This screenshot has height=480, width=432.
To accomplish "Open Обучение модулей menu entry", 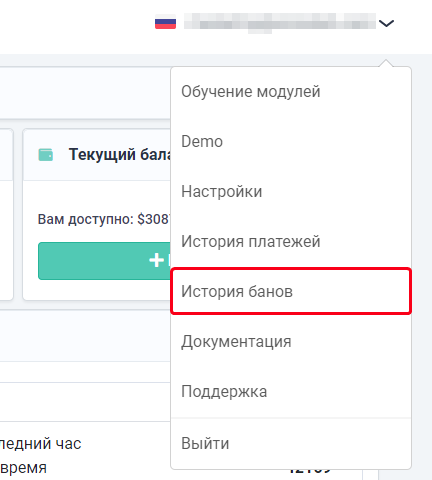I will tap(251, 92).
